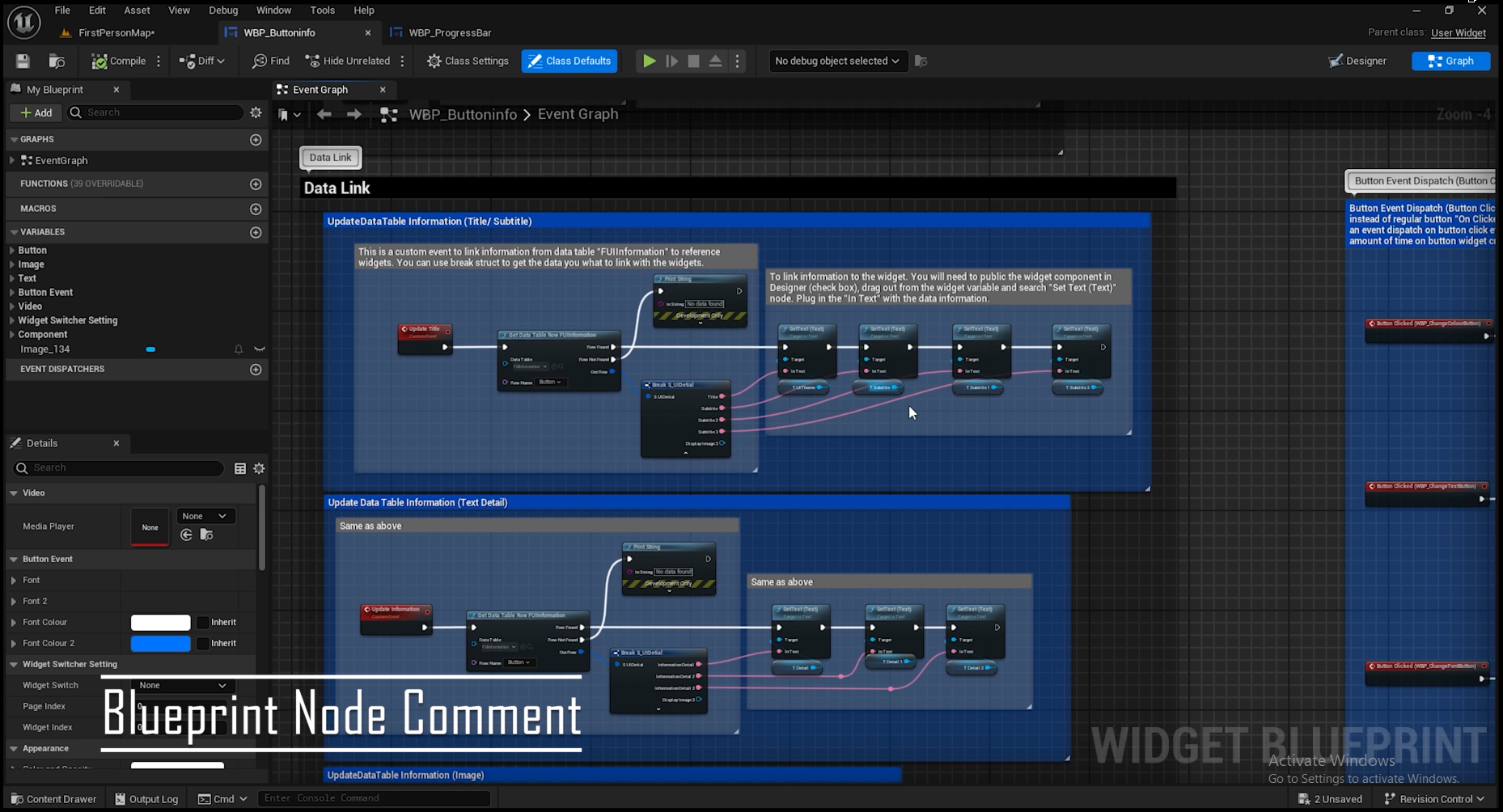Click the Advance single frame button
The width and height of the screenshot is (1503, 812).
coord(671,61)
